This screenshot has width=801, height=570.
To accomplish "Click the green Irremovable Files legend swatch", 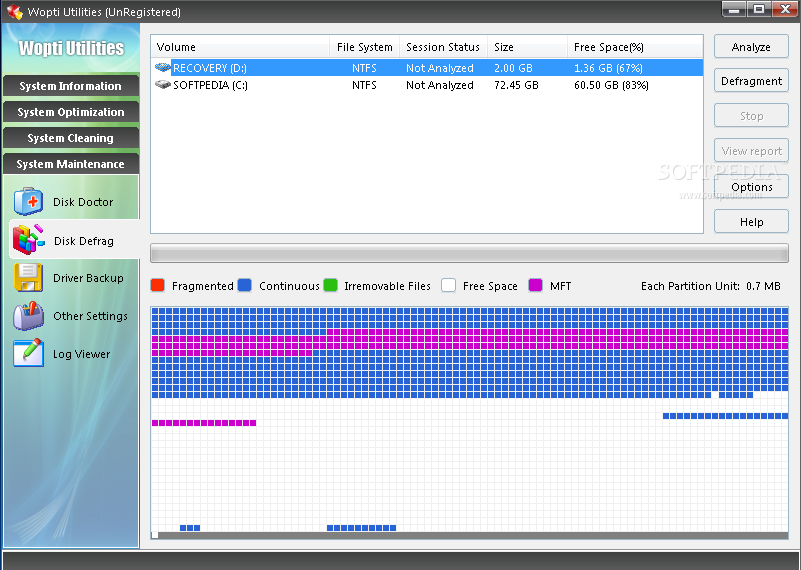I will (331, 285).
